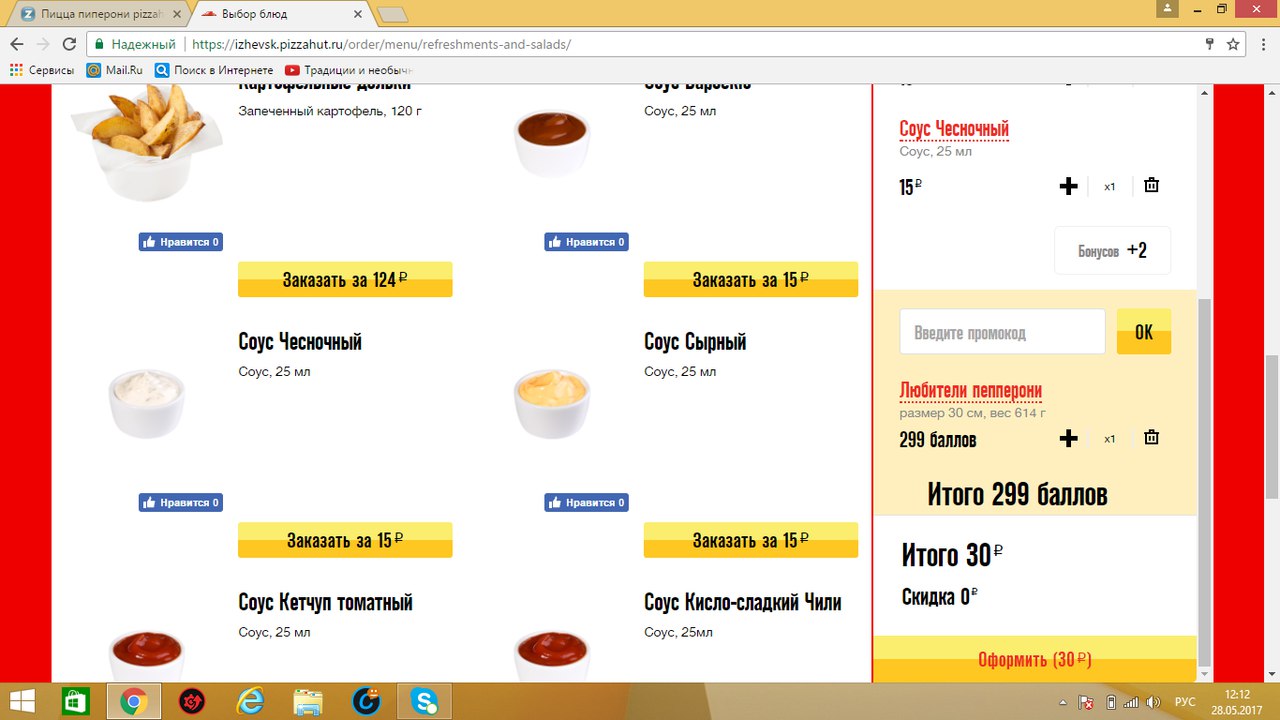This screenshot has height=720, width=1280.
Task: Order Соус Чесночный for 15 rubles
Action: [x=345, y=540]
